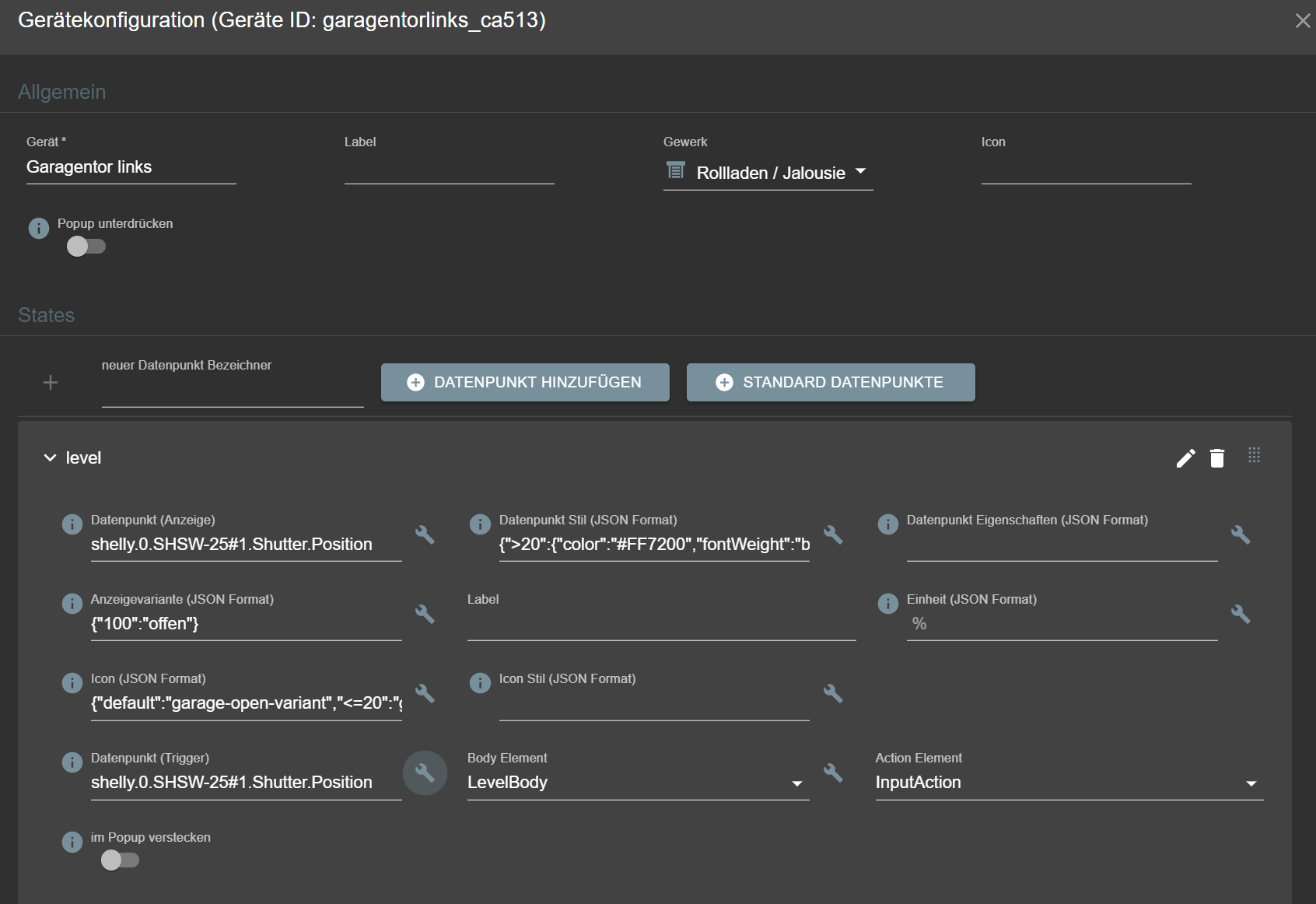Focus Datenpunkt Stil JSON field

(x=654, y=545)
